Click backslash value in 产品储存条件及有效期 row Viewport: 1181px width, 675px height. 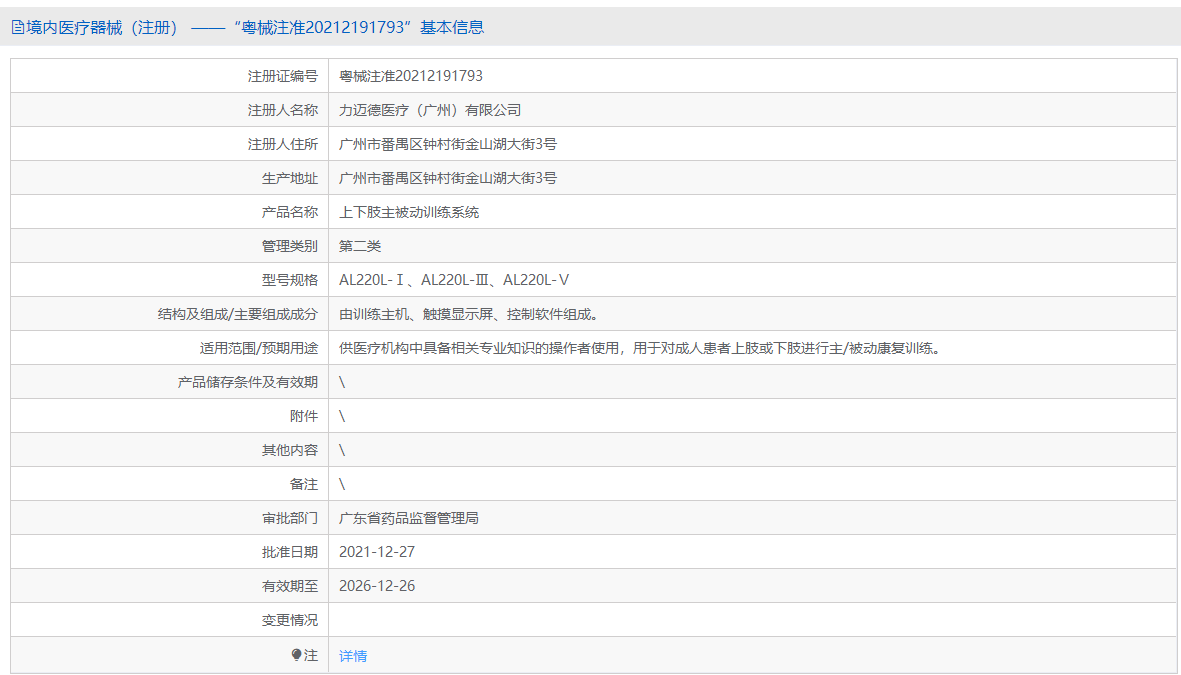pos(342,382)
